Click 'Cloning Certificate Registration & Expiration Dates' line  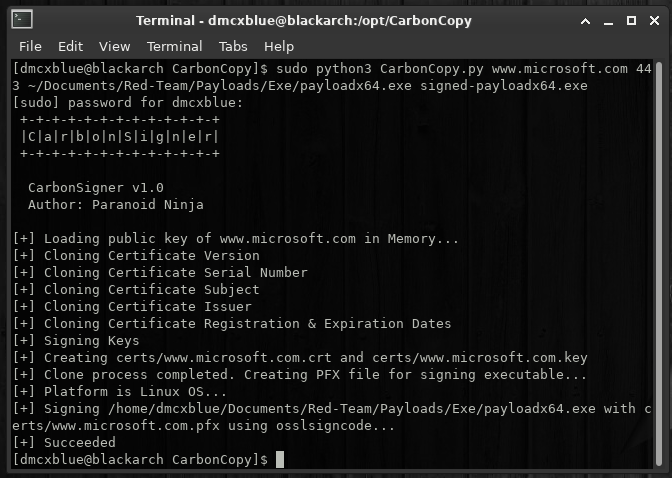coord(232,324)
